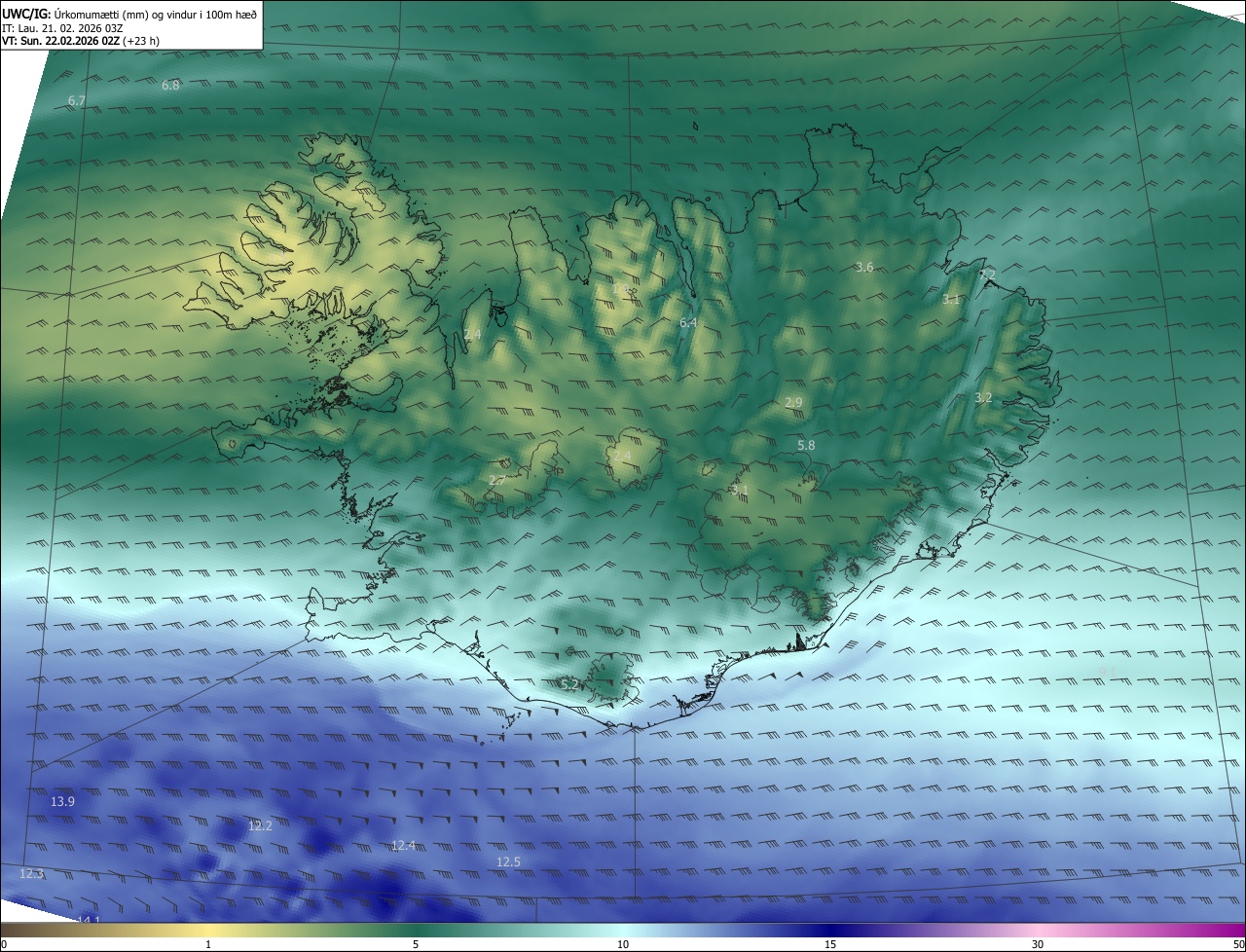Click the 12.2 value label
Image resolution: width=1246 pixels, height=952 pixels.
tap(260, 826)
